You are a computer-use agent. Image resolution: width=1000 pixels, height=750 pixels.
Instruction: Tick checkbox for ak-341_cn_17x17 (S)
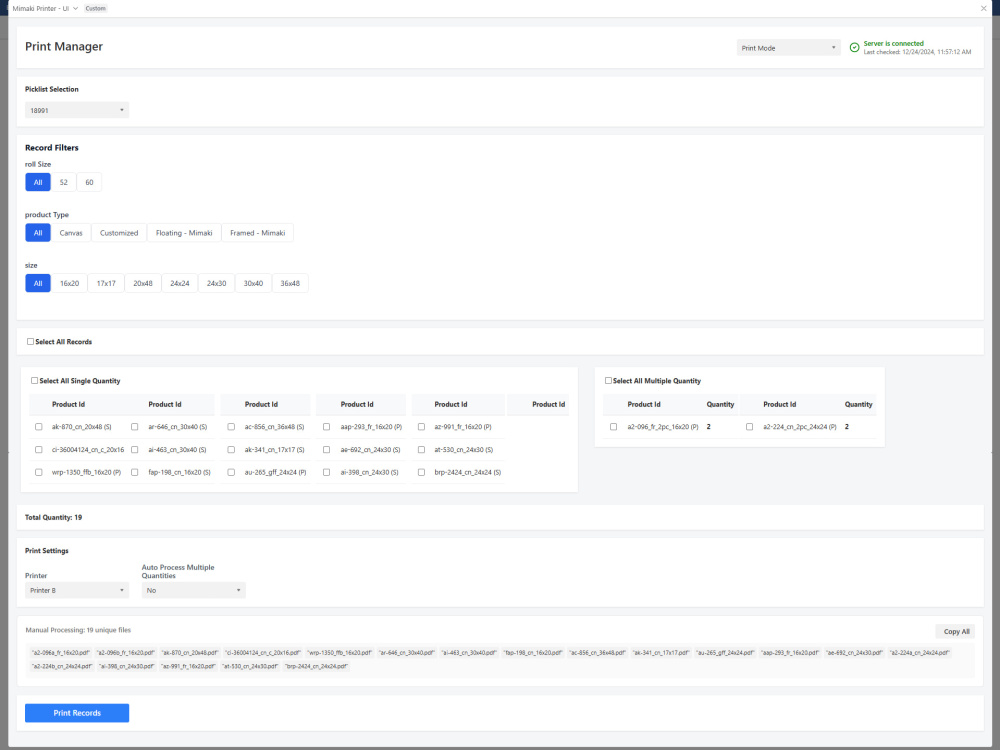(231, 450)
